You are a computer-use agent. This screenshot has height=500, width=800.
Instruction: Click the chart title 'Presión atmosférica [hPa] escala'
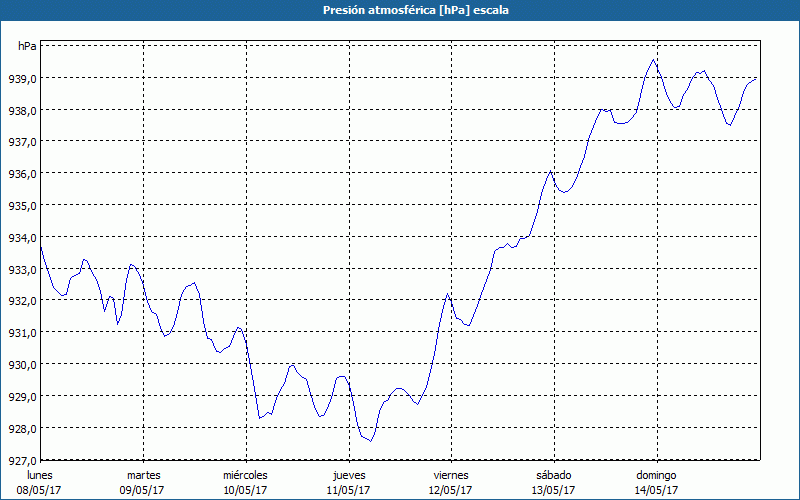[400, 10]
